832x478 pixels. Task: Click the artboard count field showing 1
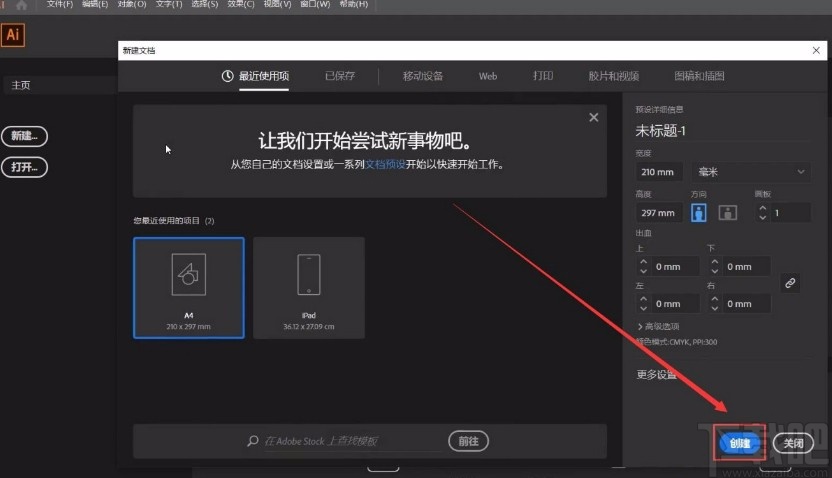point(790,213)
